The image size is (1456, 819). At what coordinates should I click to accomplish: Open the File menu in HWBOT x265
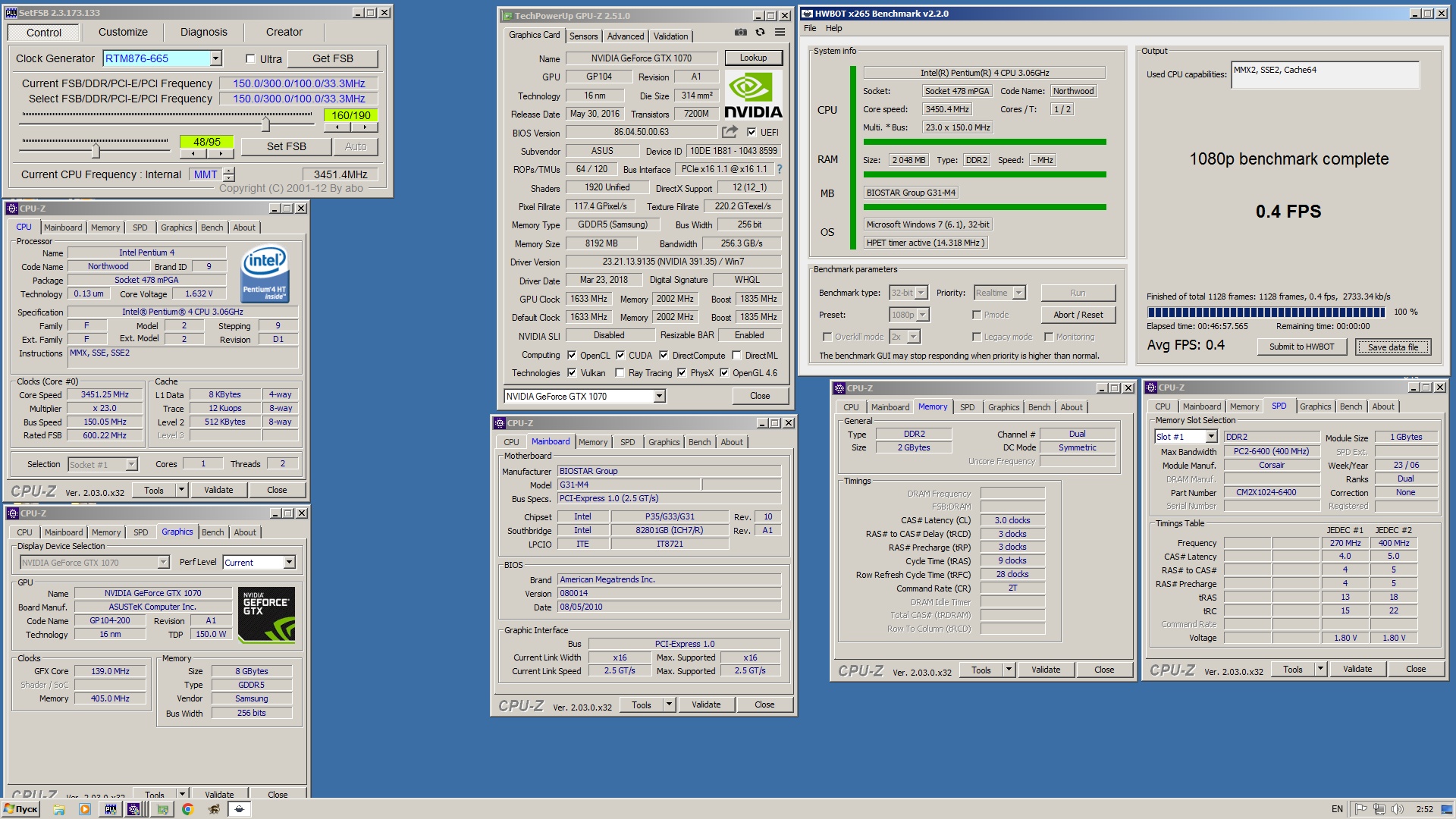click(x=810, y=28)
